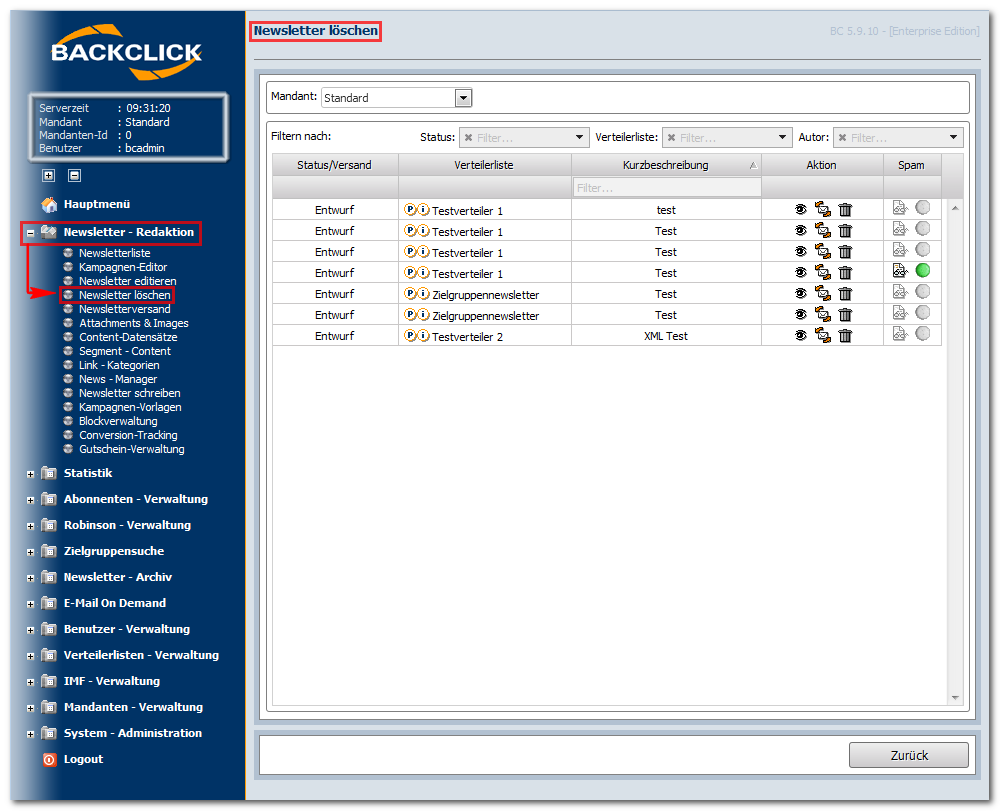Click the Hauptmenü home icon
This screenshot has height=811, width=1000.
[49, 205]
